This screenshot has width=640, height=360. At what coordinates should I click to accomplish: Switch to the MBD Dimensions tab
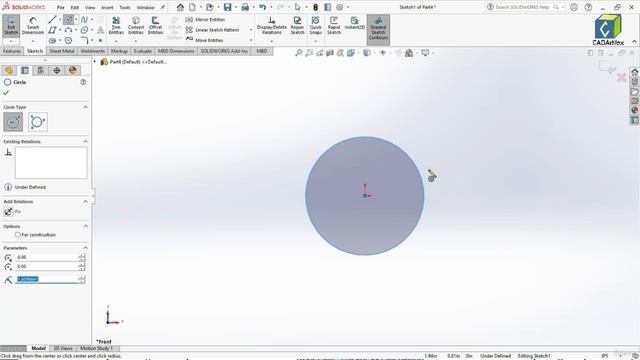point(176,51)
